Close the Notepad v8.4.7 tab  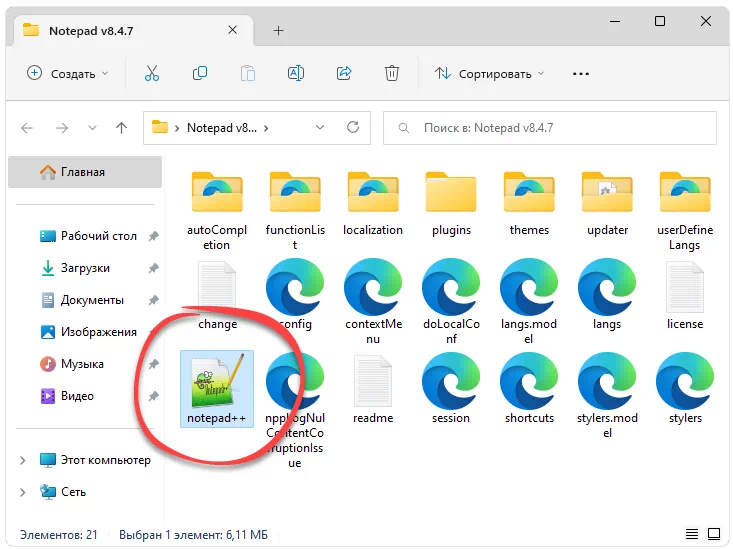tap(232, 30)
